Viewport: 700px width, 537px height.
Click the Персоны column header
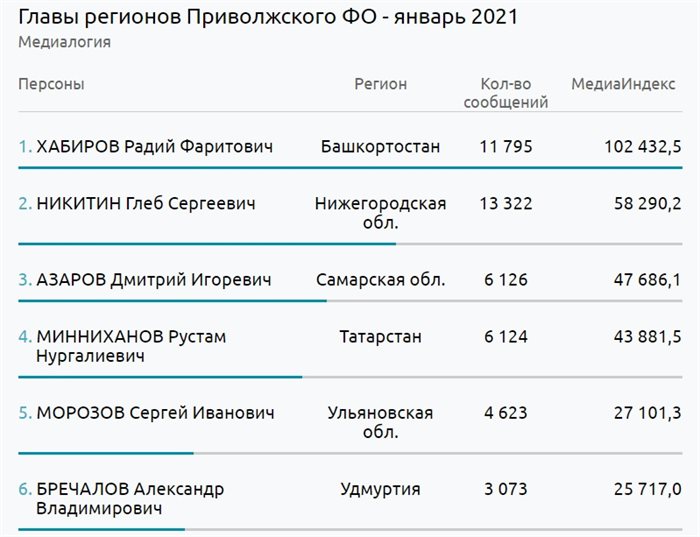pos(51,85)
